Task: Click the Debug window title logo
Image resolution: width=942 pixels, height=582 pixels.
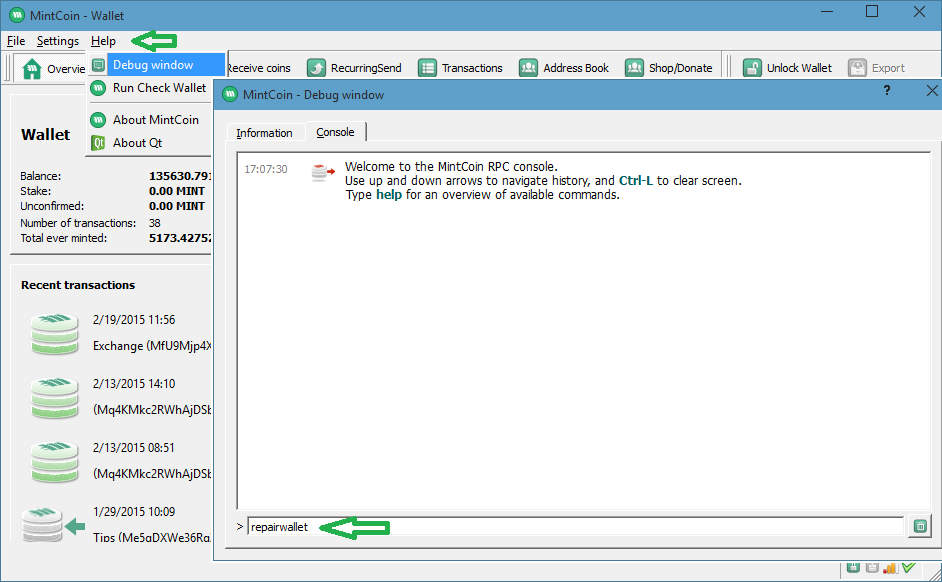Action: (x=230, y=95)
